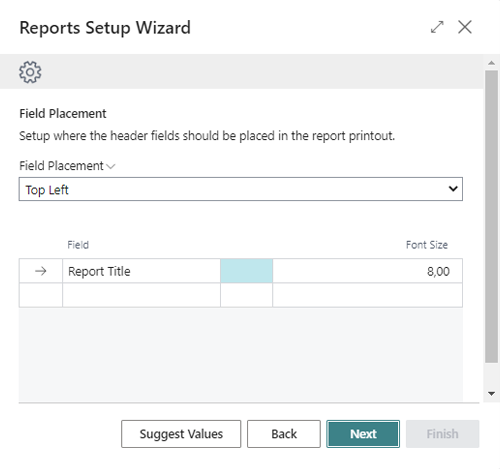Click the settings gear icon
500x469 pixels.
30,72
